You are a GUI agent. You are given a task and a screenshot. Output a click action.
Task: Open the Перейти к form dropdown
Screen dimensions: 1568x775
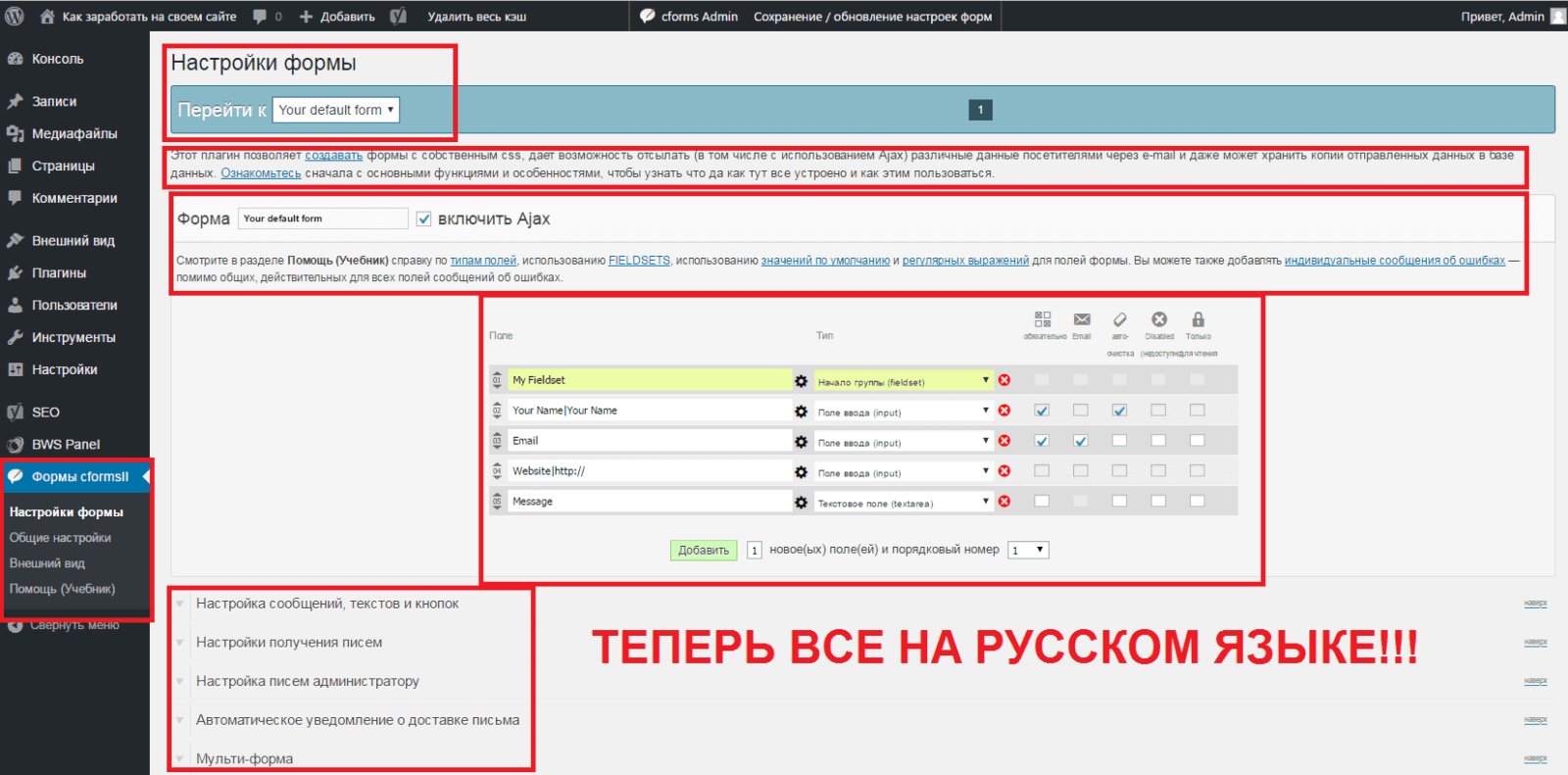pos(336,110)
